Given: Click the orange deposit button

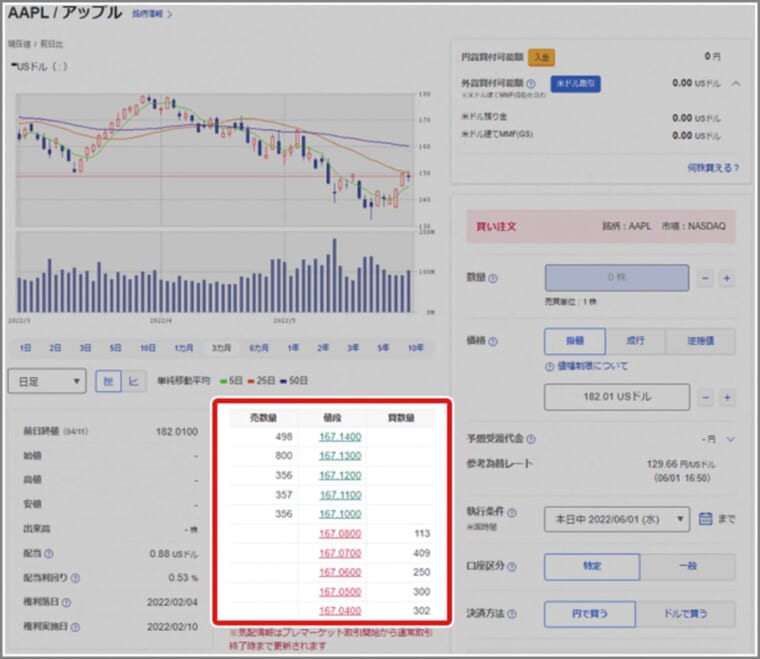Looking at the screenshot, I should click(541, 57).
